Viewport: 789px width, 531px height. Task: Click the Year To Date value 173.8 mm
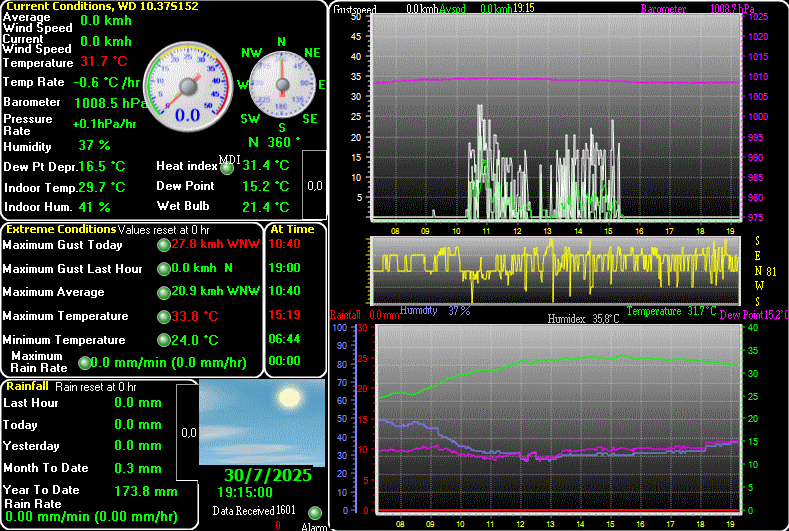(146, 491)
